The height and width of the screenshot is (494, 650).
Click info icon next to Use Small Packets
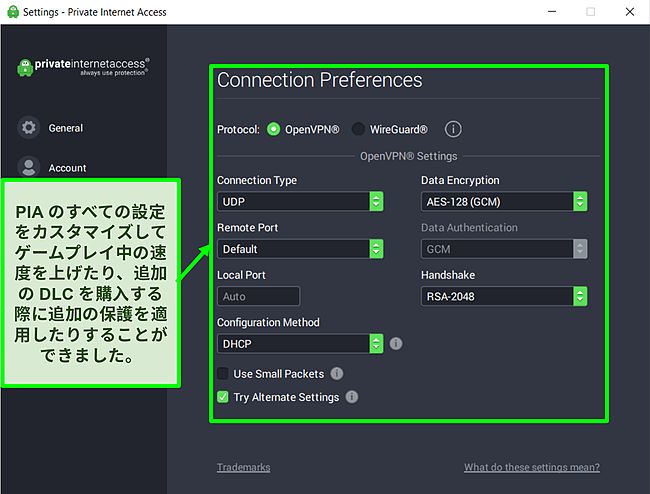[337, 374]
